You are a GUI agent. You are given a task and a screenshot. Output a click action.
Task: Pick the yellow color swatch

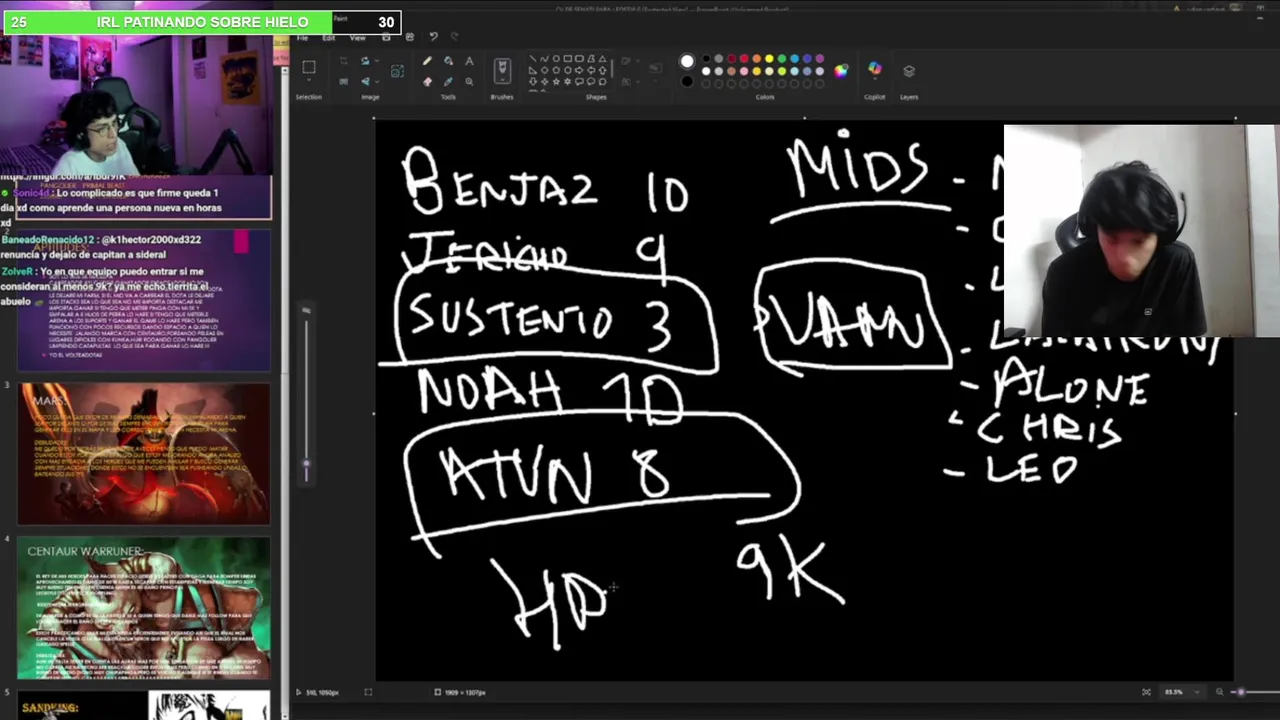pyautogui.click(x=769, y=58)
